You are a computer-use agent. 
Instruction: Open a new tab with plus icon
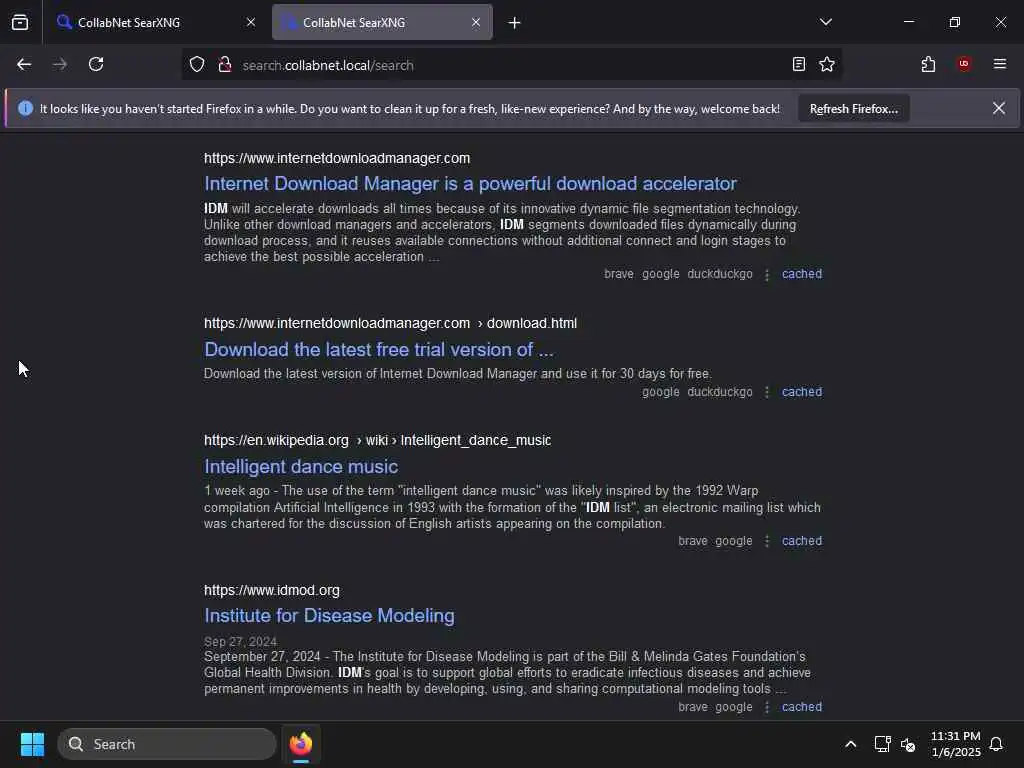pos(514,23)
